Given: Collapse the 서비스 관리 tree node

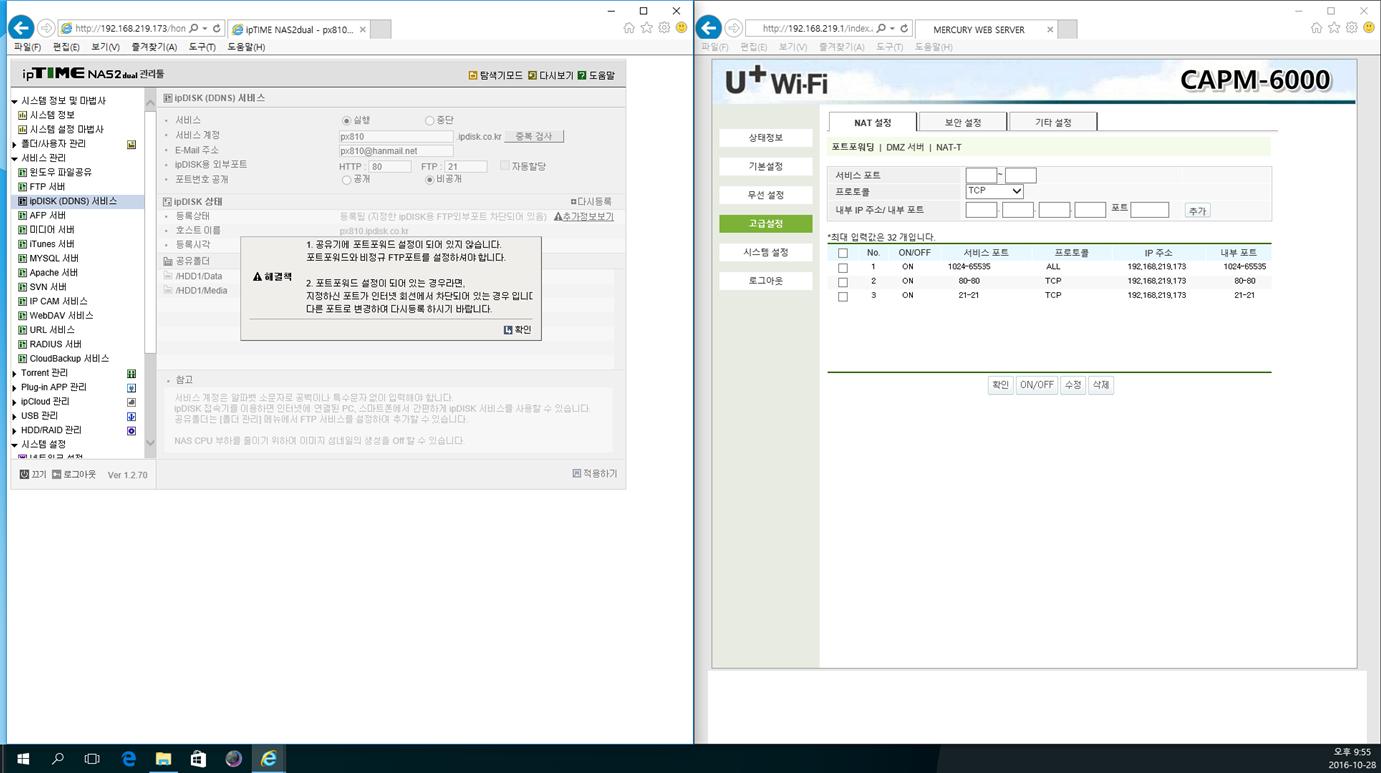Looking at the screenshot, I should (14, 158).
